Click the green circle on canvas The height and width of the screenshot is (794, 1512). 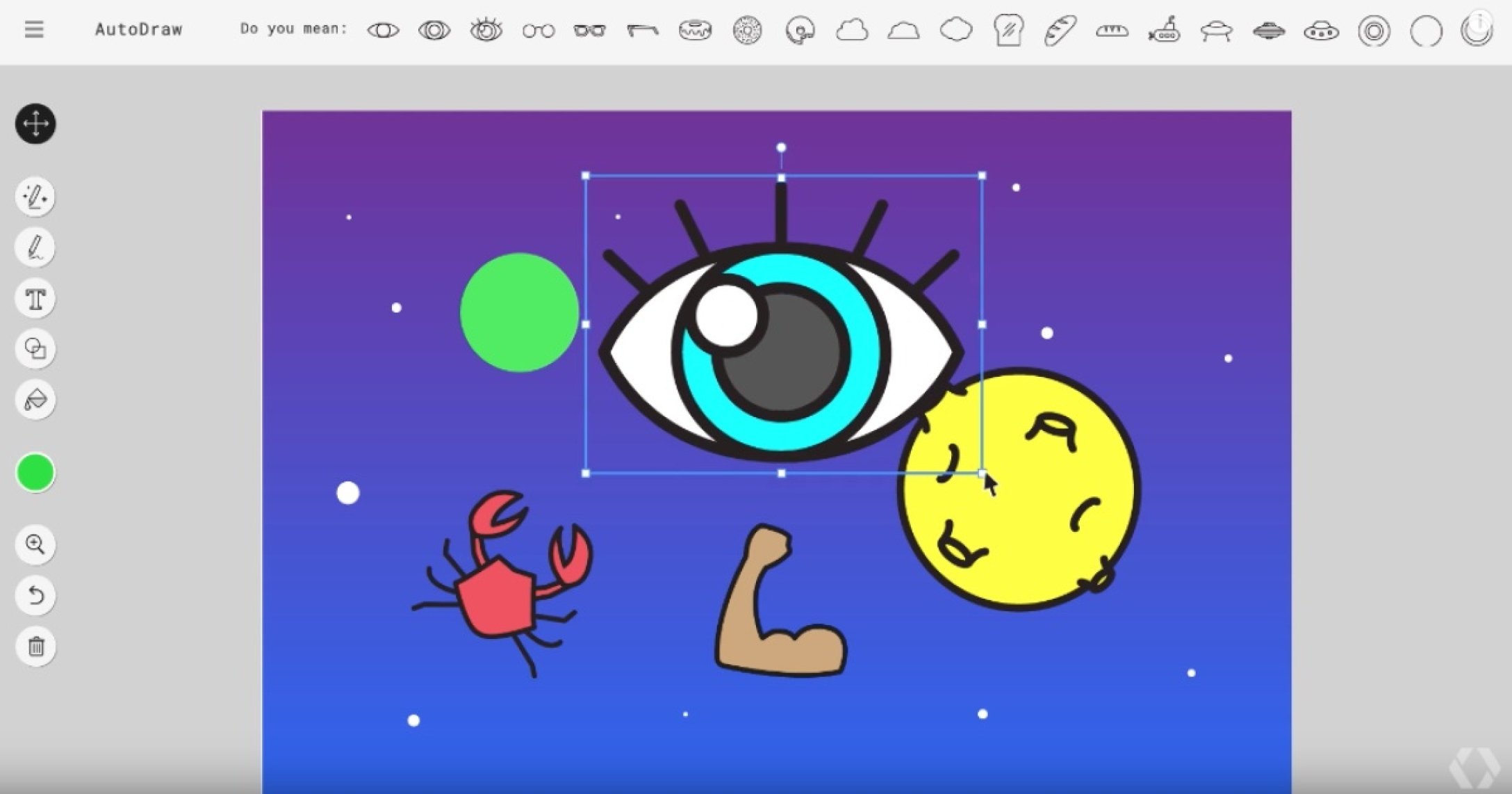coord(519,312)
